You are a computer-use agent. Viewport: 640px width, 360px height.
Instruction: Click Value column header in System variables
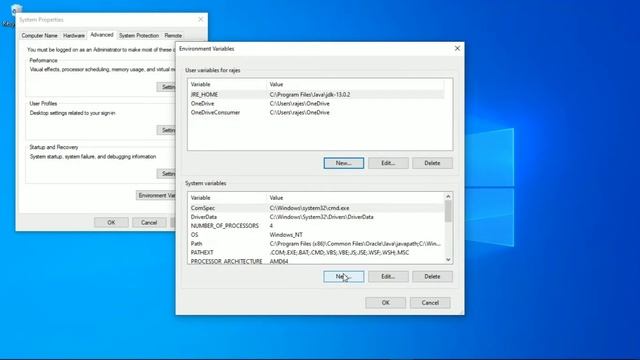[x=355, y=198]
